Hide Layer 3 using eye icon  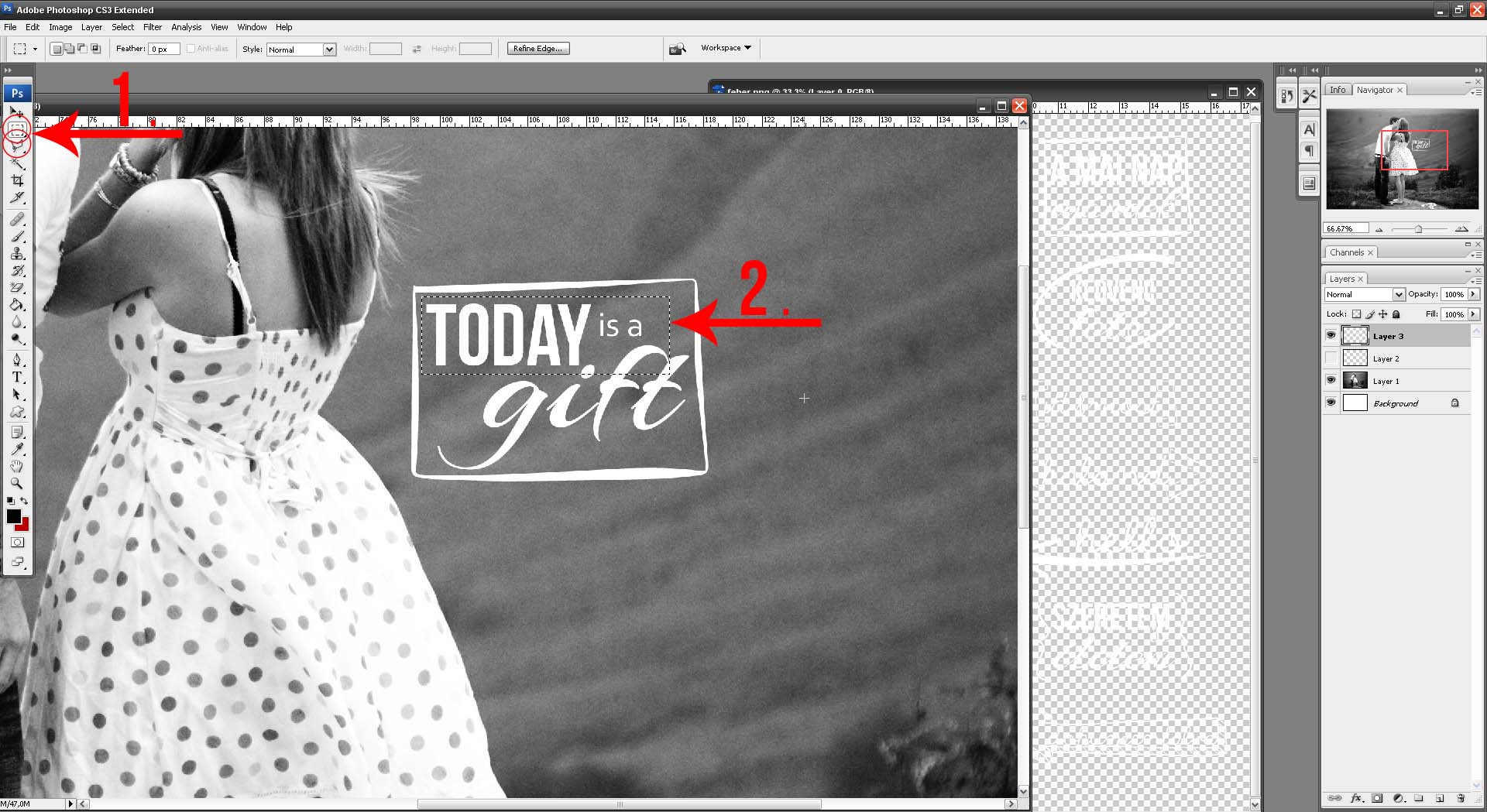1331,336
